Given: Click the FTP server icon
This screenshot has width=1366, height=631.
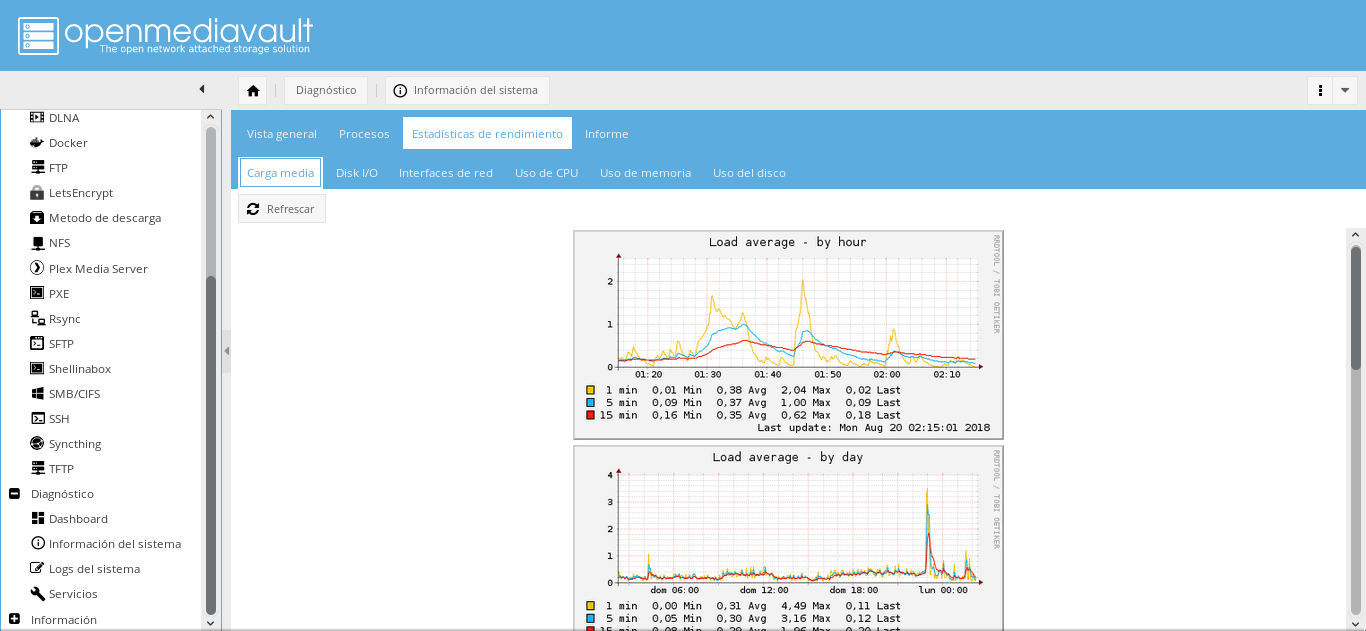Looking at the screenshot, I should pyautogui.click(x=37, y=167).
